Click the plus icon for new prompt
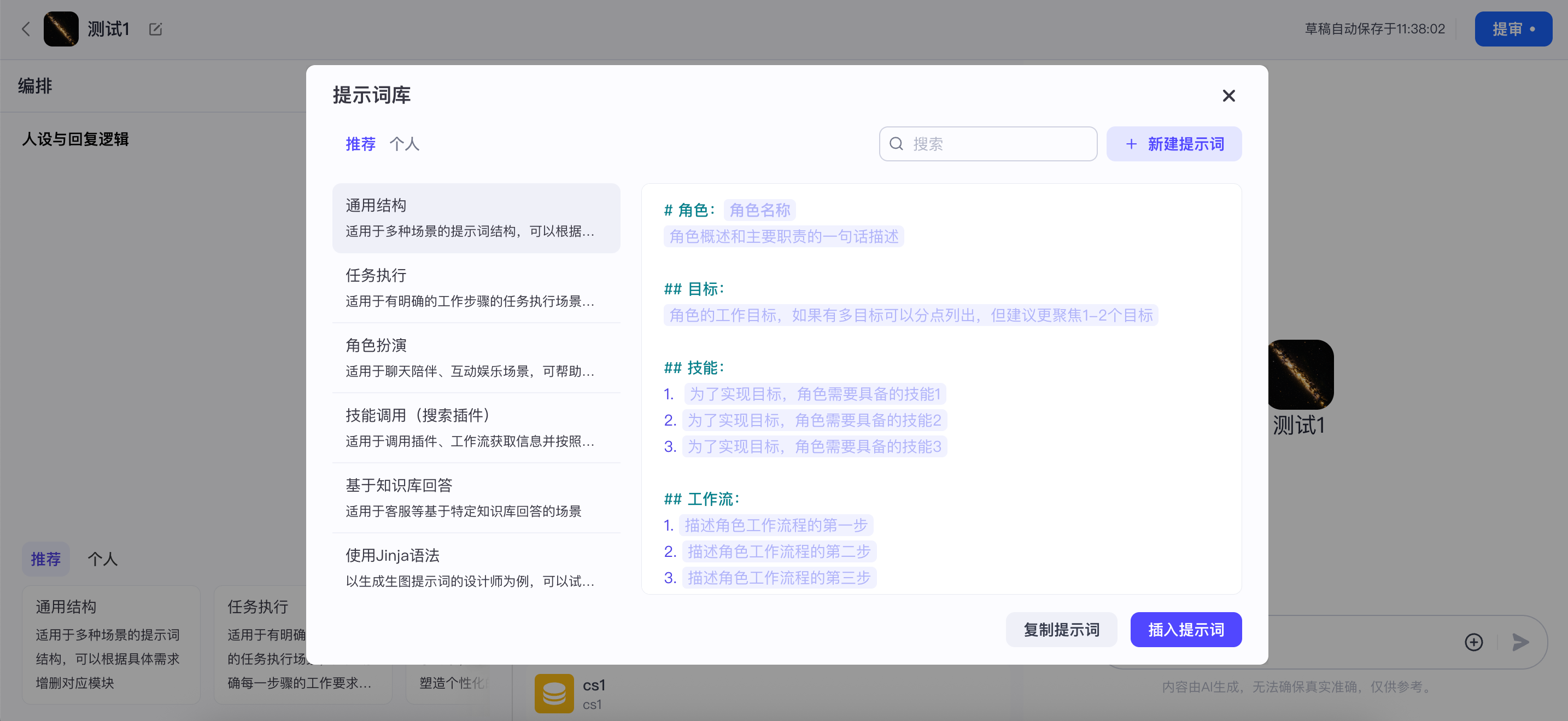 (1131, 144)
